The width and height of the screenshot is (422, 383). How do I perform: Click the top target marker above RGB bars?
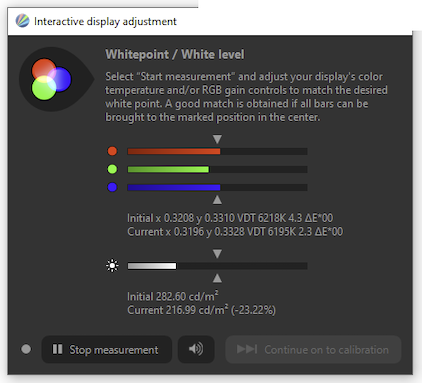point(217,139)
